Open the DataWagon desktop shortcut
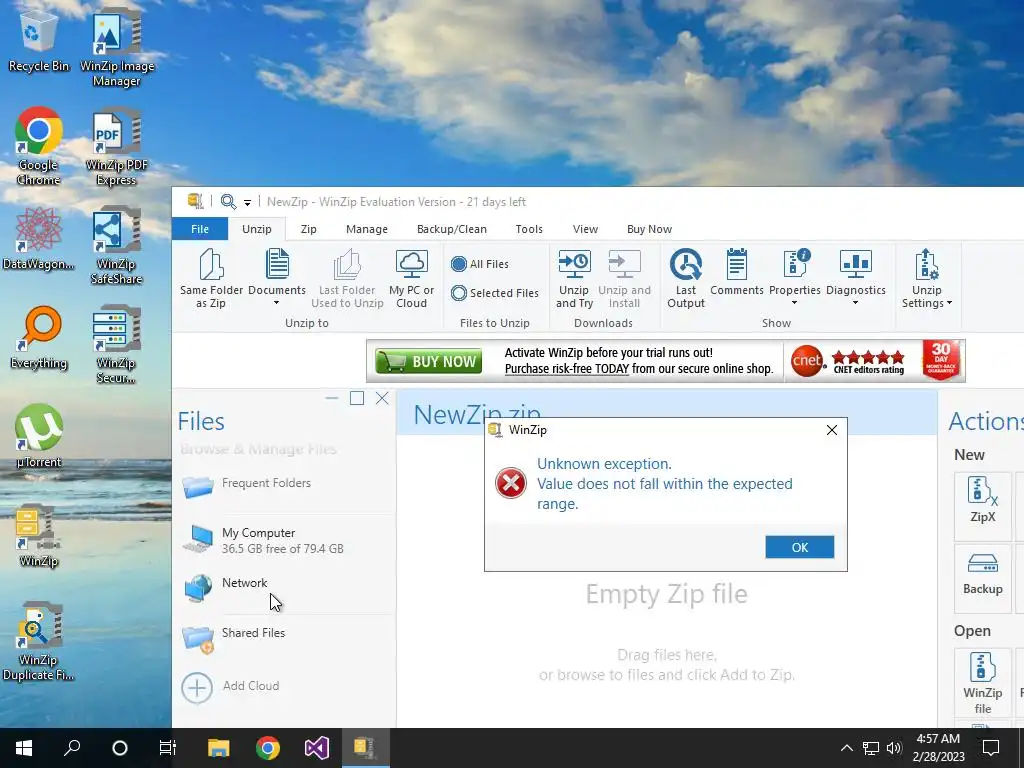Screen dimensions: 1024x768 39,238
